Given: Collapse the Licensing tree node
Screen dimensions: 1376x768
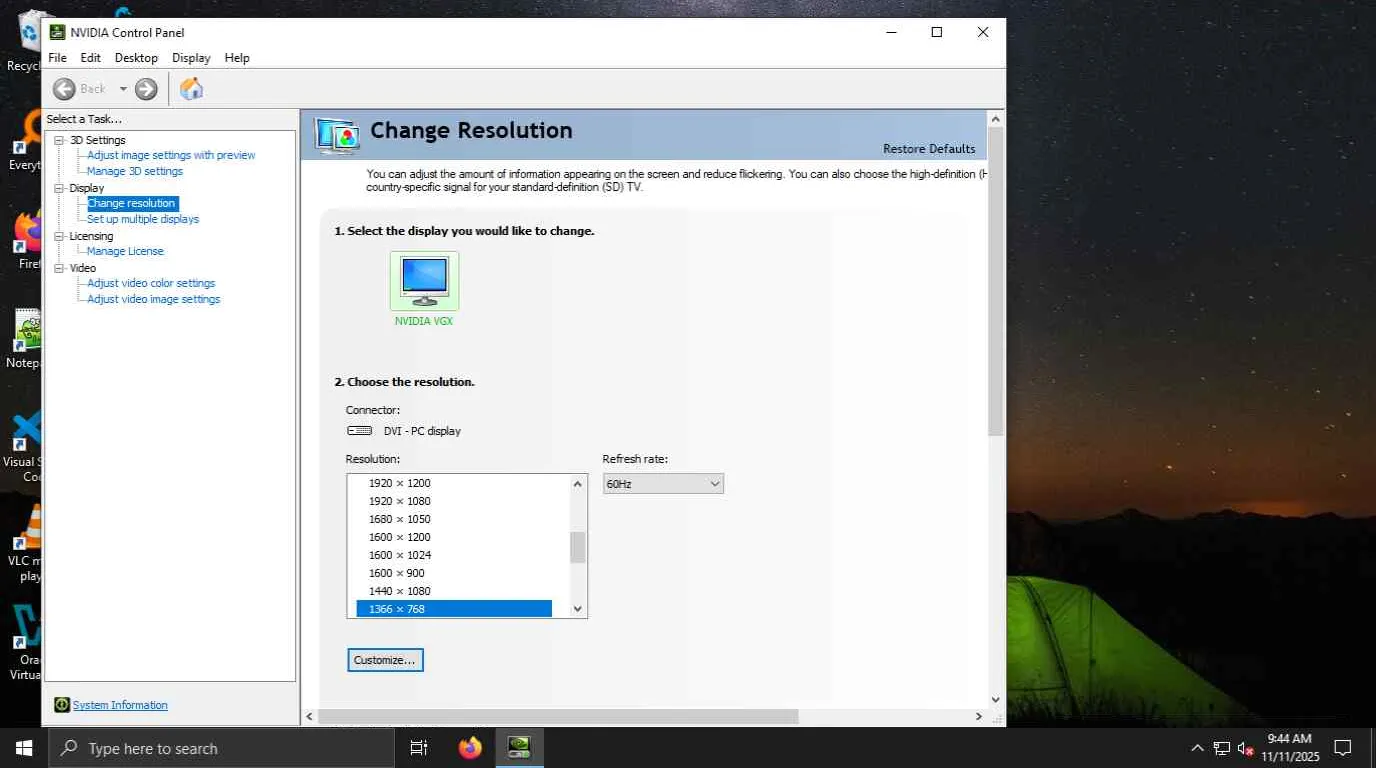Looking at the screenshot, I should point(59,236).
